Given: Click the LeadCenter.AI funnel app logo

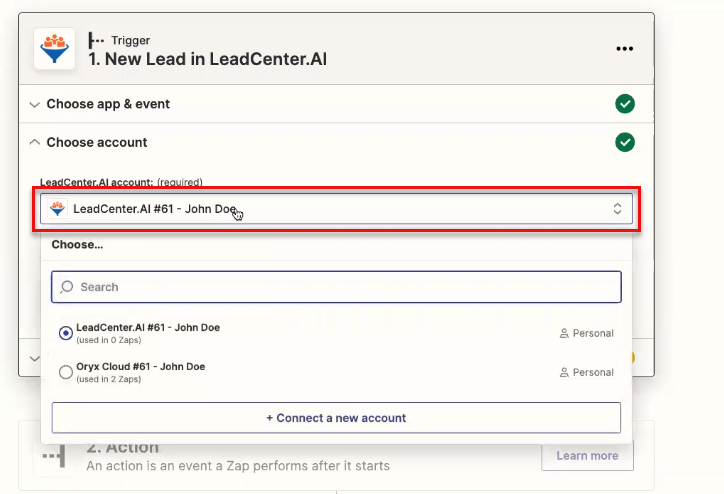Looking at the screenshot, I should click(54, 48).
